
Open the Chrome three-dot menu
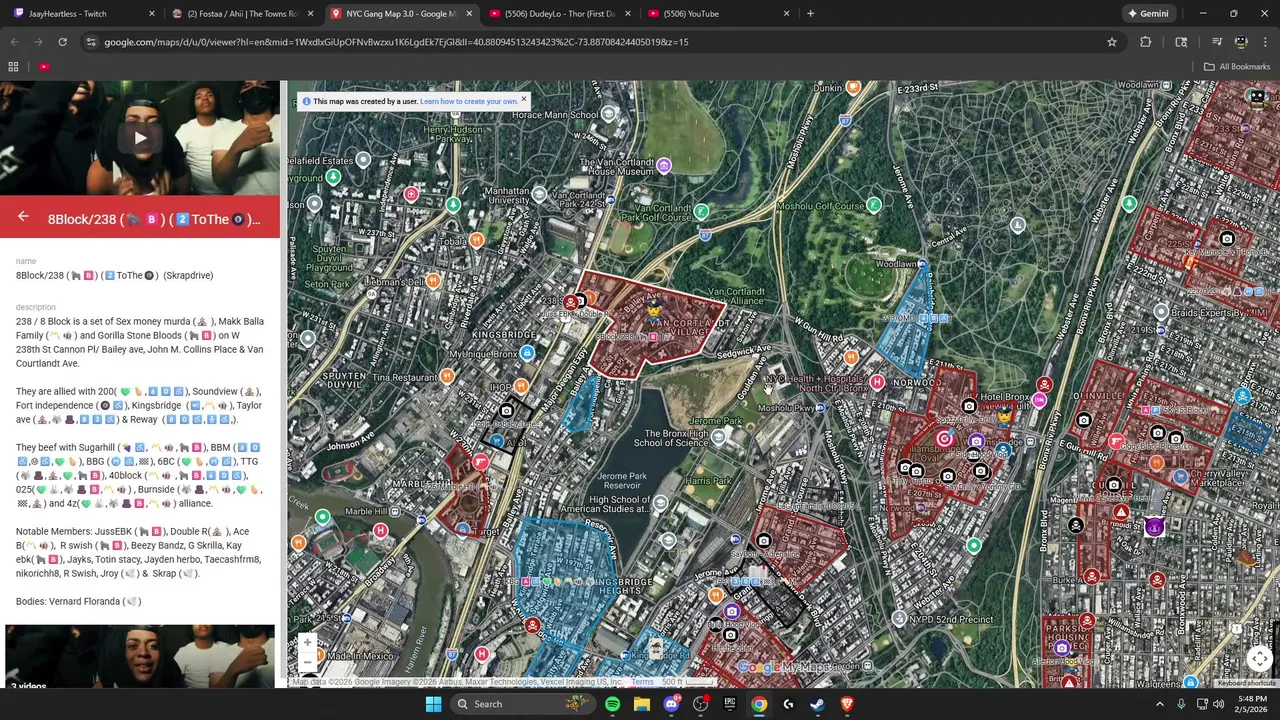[x=1265, y=42]
